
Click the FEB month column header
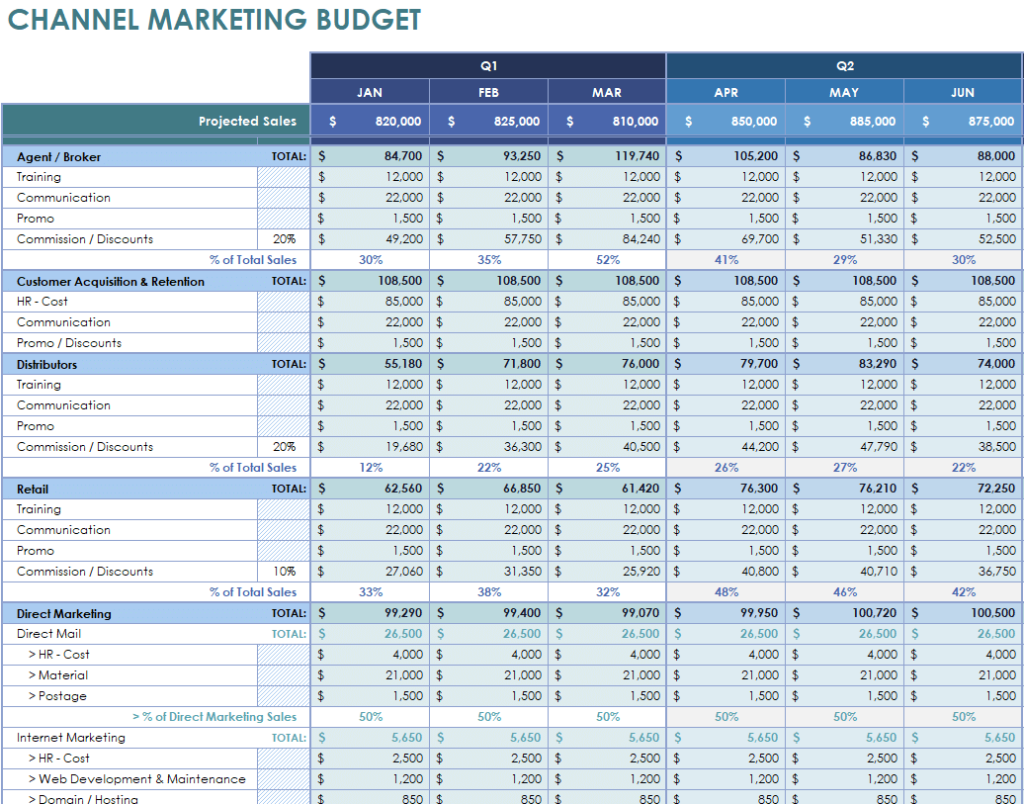(488, 92)
